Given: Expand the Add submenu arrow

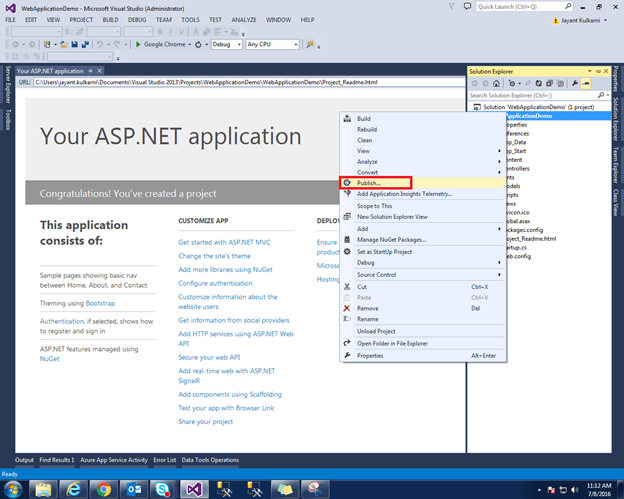Looking at the screenshot, I should [499, 228].
